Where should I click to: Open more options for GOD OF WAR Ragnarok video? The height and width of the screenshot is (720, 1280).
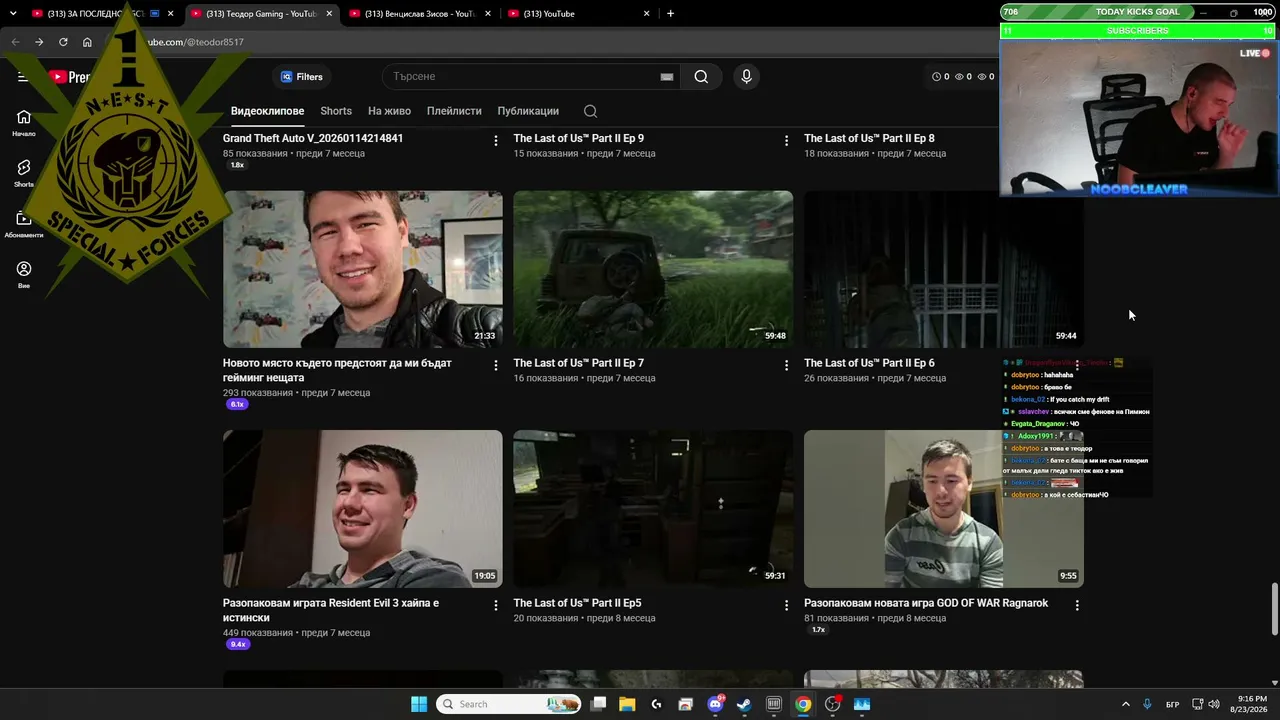pyautogui.click(x=1077, y=605)
